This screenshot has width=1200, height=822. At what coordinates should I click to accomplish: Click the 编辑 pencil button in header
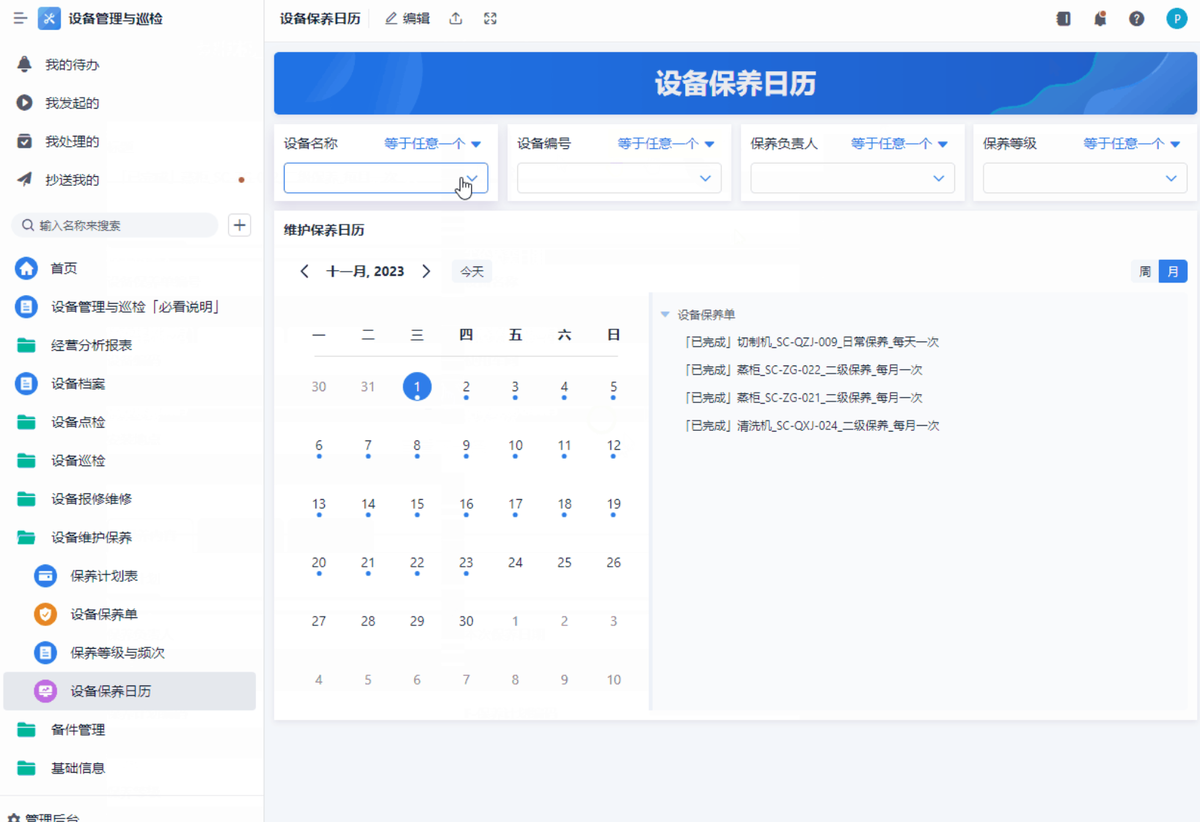coord(407,19)
